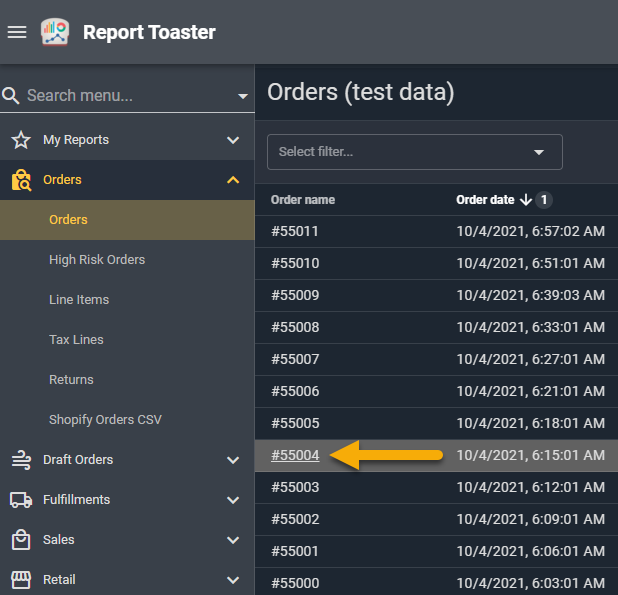
Task: Click the Report Toaster logo icon
Action: coord(55,32)
